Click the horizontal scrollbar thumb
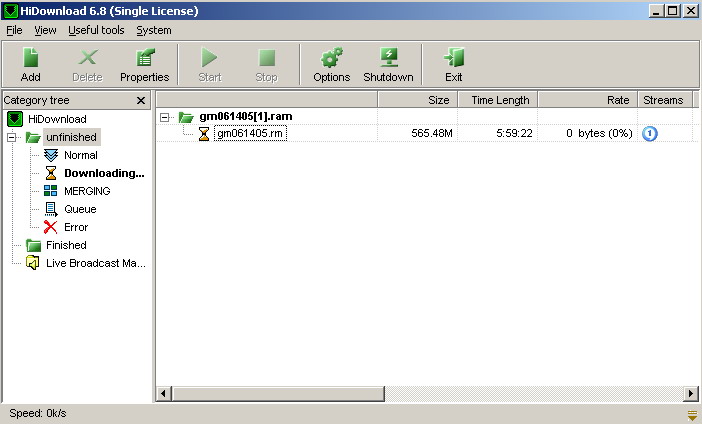Image resolution: width=702 pixels, height=424 pixels. [x=278, y=394]
